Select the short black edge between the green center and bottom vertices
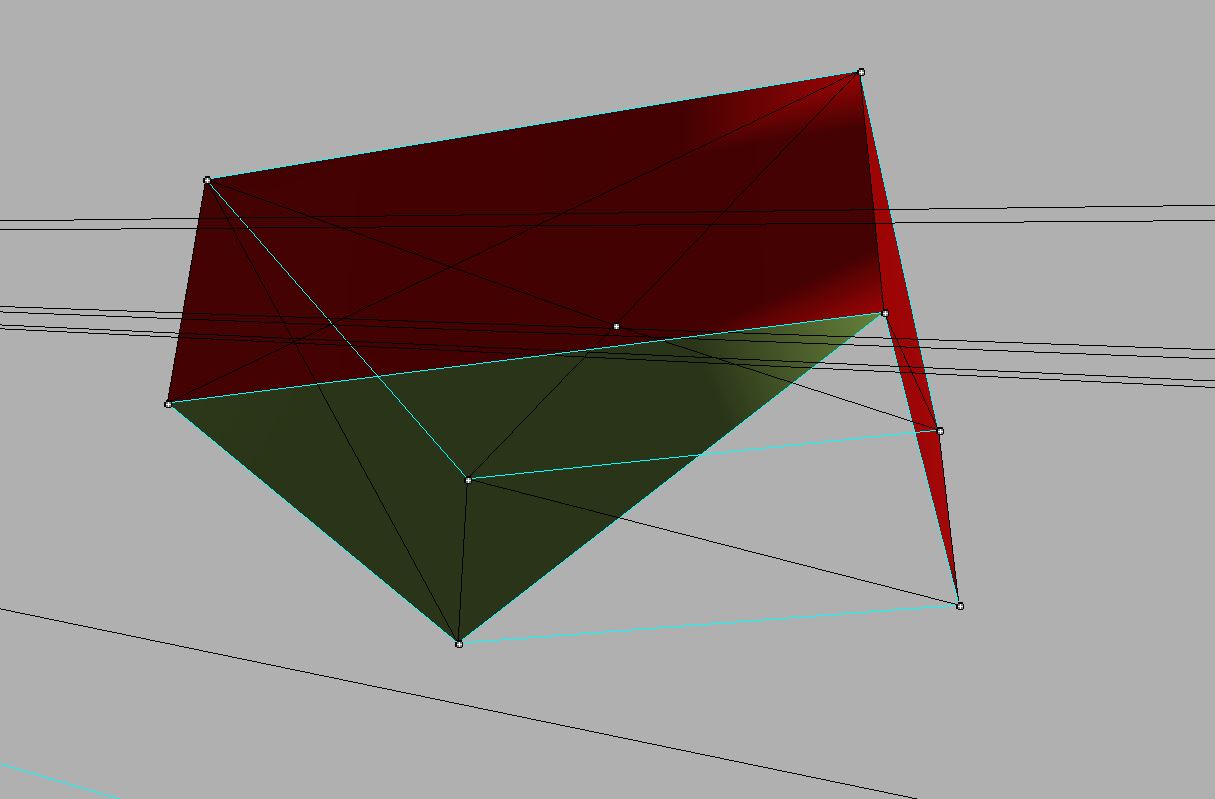 (x=463, y=562)
